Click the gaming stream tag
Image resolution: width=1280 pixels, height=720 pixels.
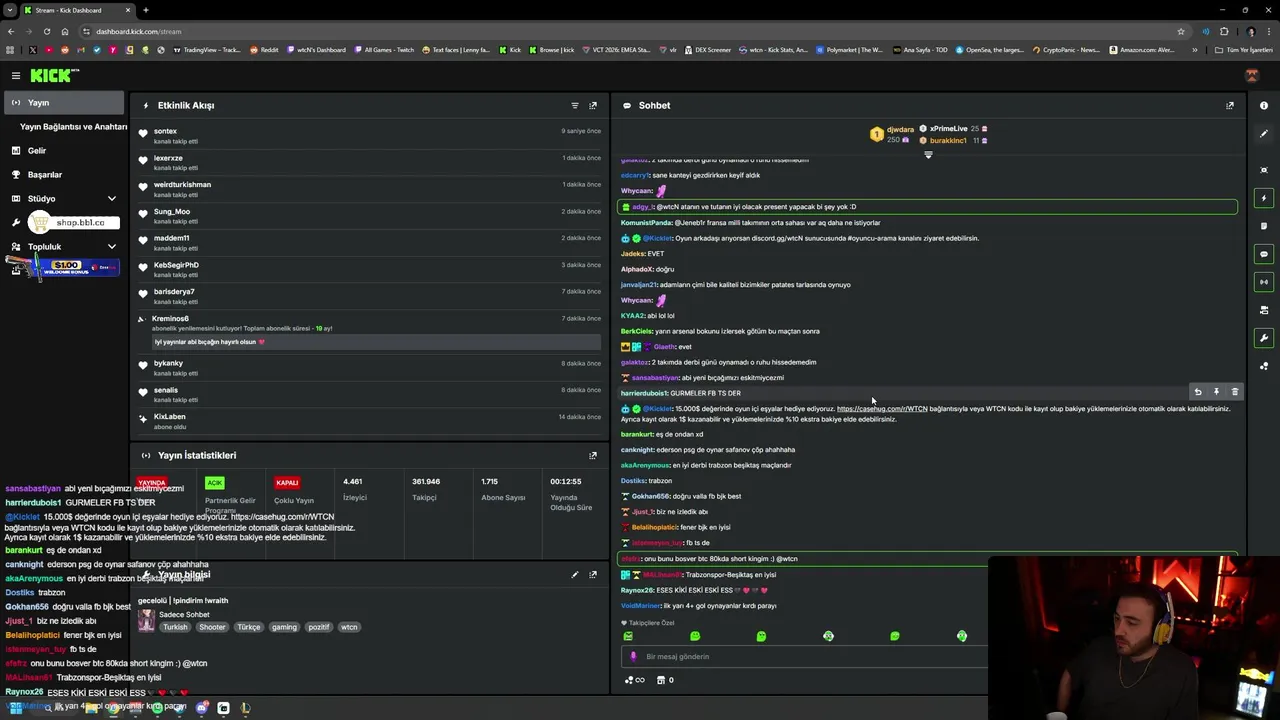(284, 627)
